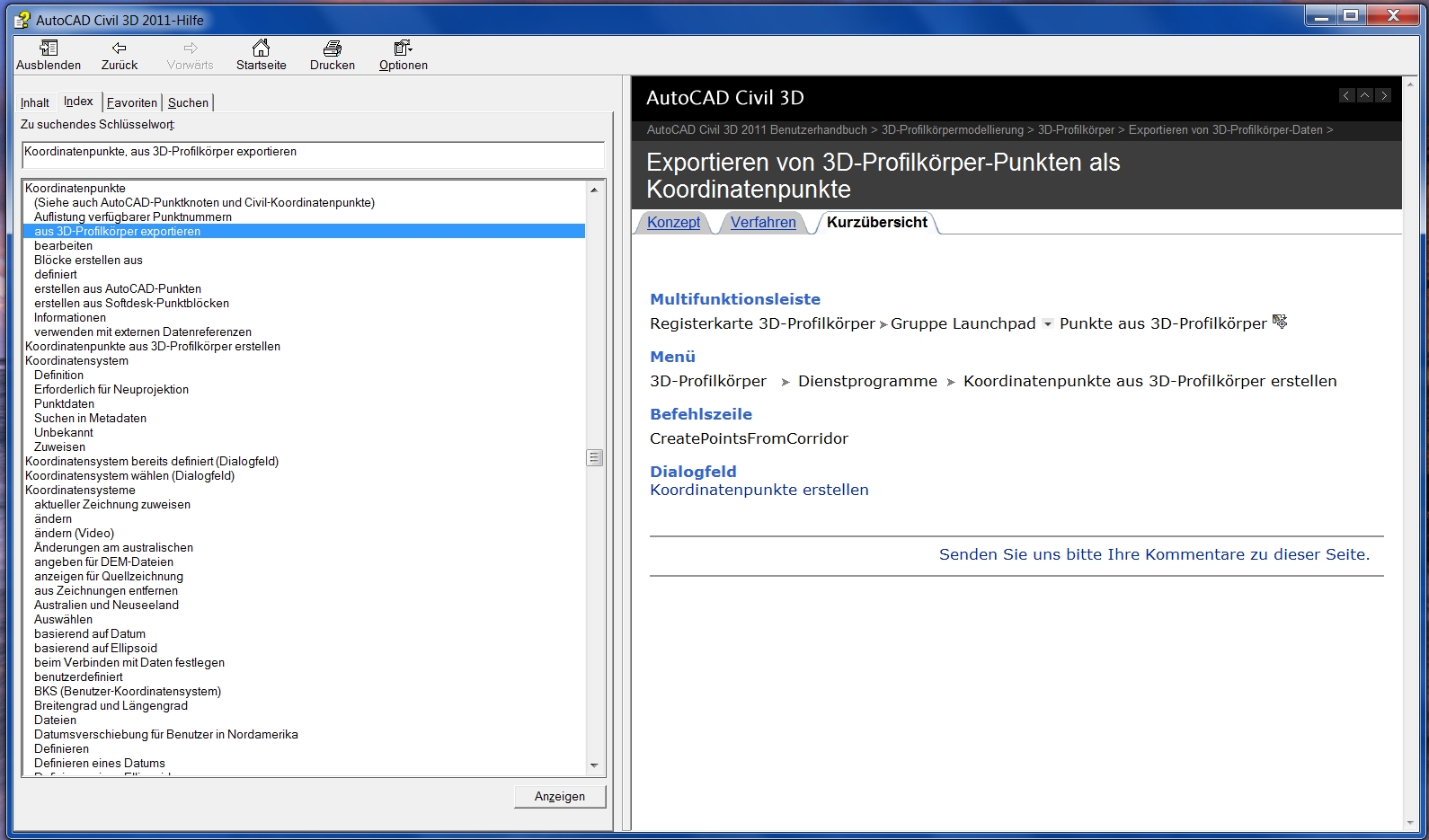
Task: Click the index list scrollbar thumb
Action: tap(594, 457)
